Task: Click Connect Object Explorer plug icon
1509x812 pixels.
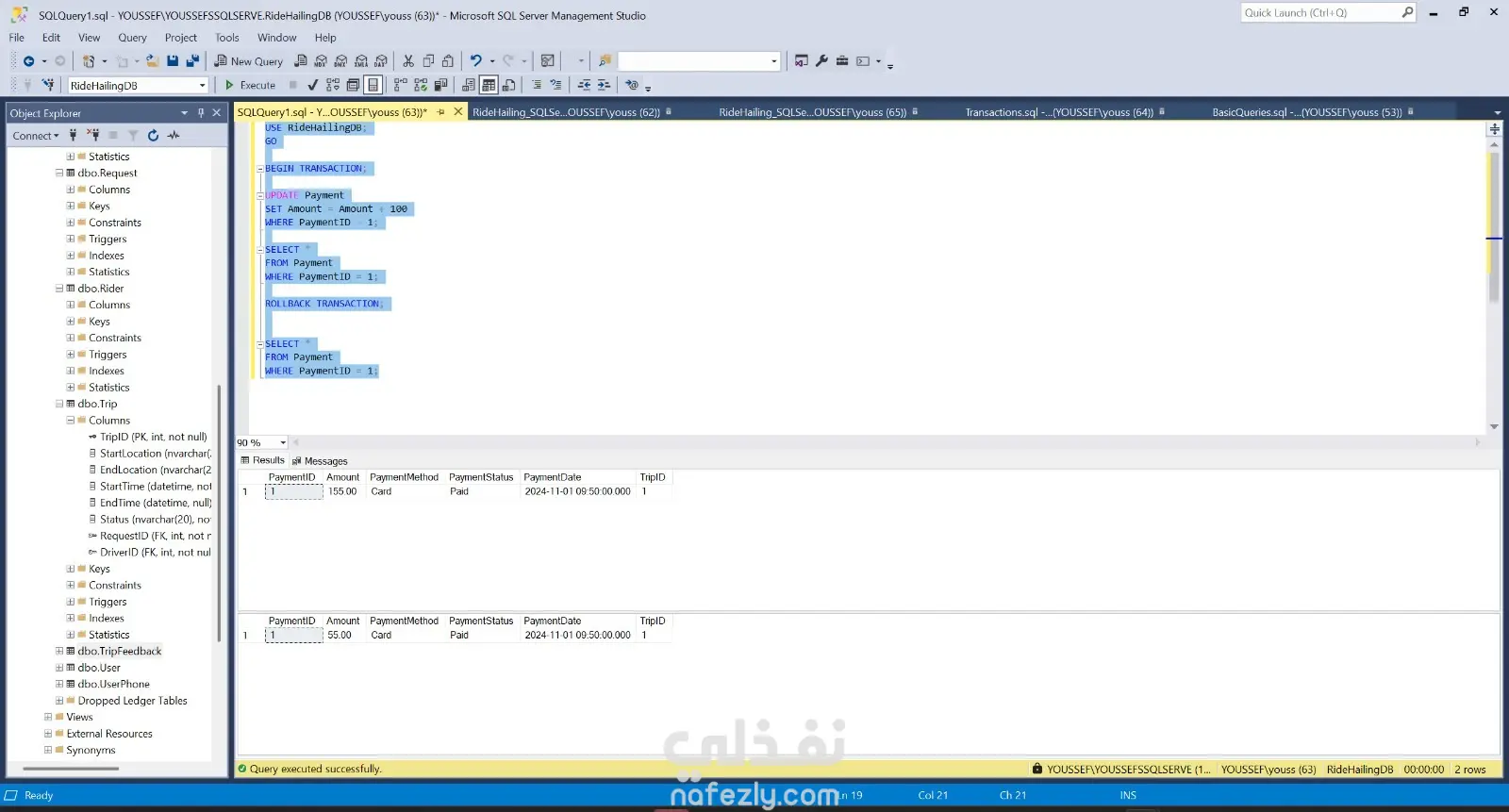Action: click(x=73, y=136)
